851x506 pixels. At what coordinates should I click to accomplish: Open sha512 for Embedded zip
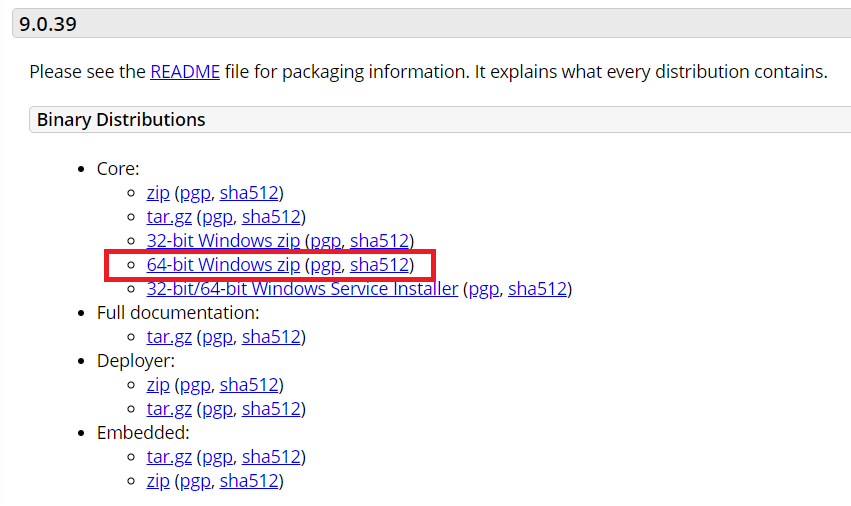tap(249, 481)
